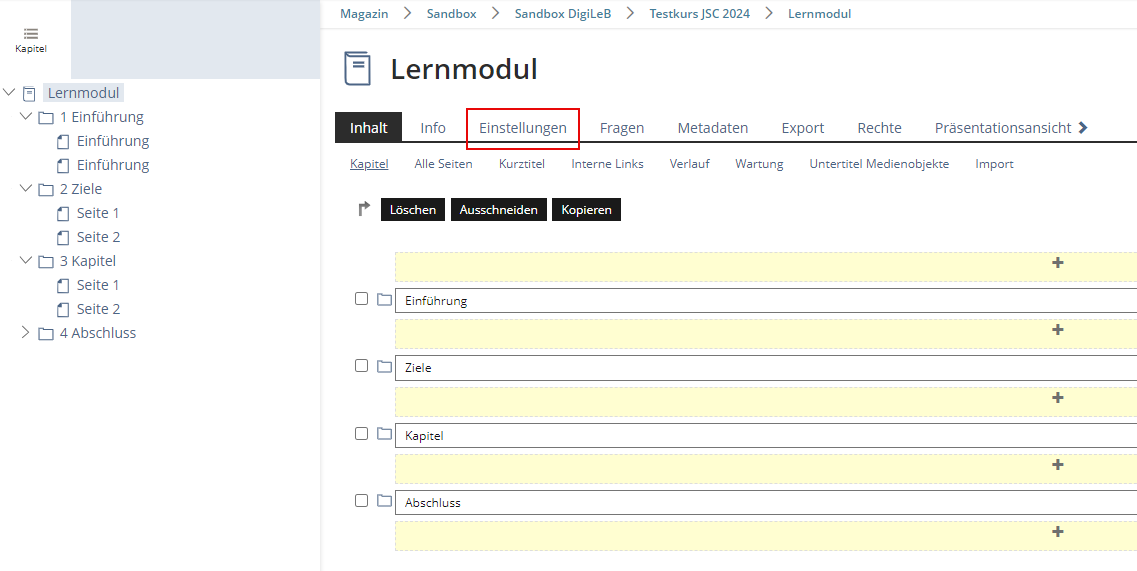This screenshot has height=571, width=1137.
Task: Click the plus icon above Einführung row
Action: (x=1057, y=263)
